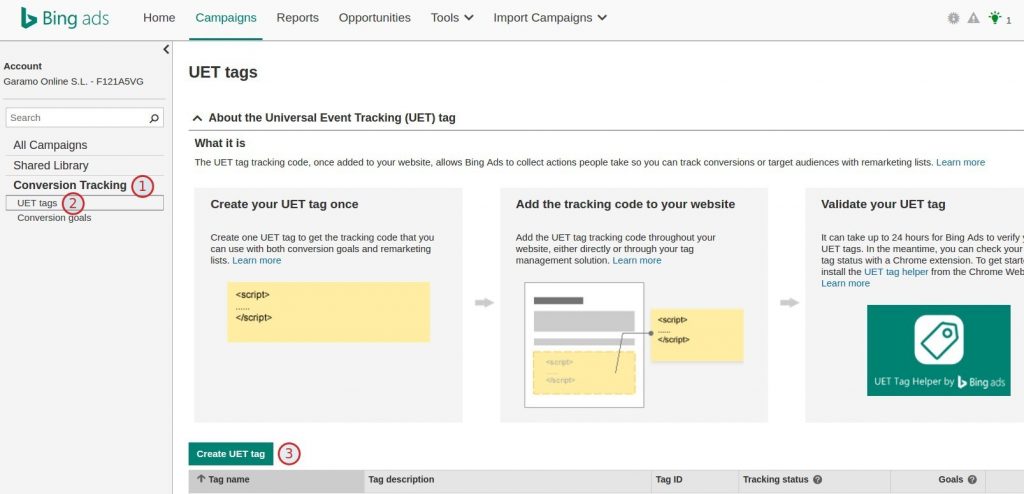Viewport: 1024px width, 494px height.
Task: Collapse the left sidebar panel
Action: (x=166, y=49)
